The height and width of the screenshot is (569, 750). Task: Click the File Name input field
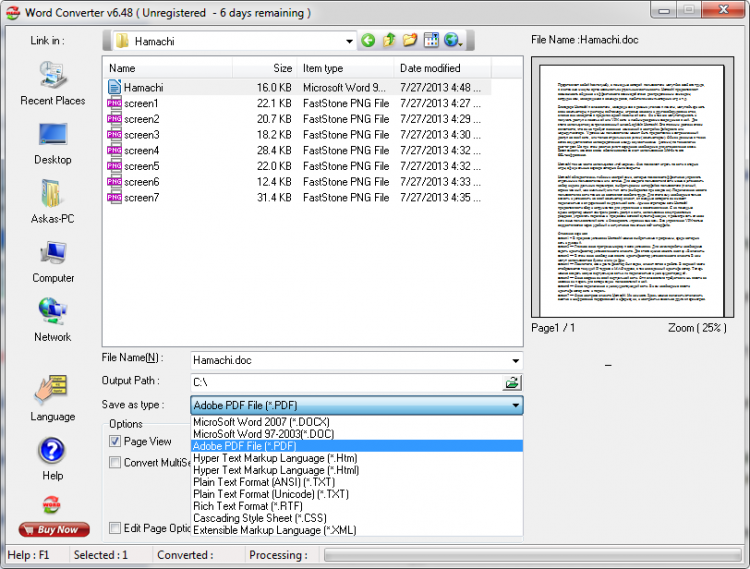tap(350, 361)
